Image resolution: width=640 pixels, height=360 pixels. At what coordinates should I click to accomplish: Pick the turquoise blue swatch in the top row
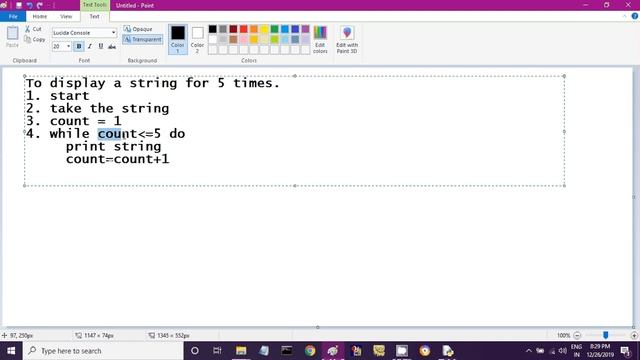285,29
